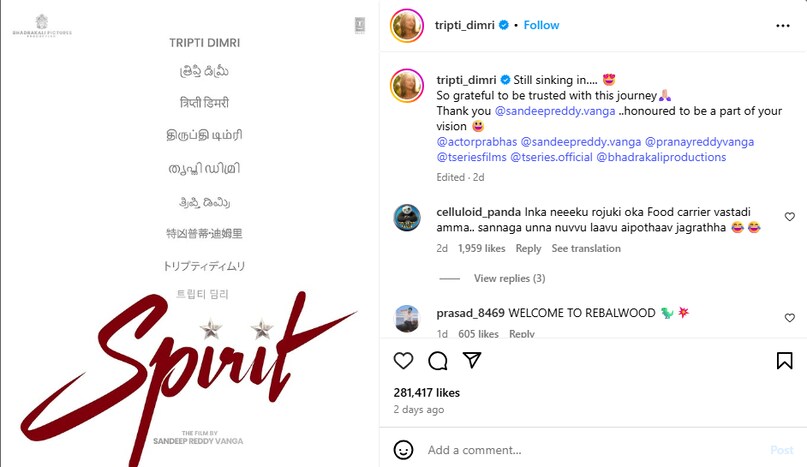Expand View replies (3) thread

[509, 278]
